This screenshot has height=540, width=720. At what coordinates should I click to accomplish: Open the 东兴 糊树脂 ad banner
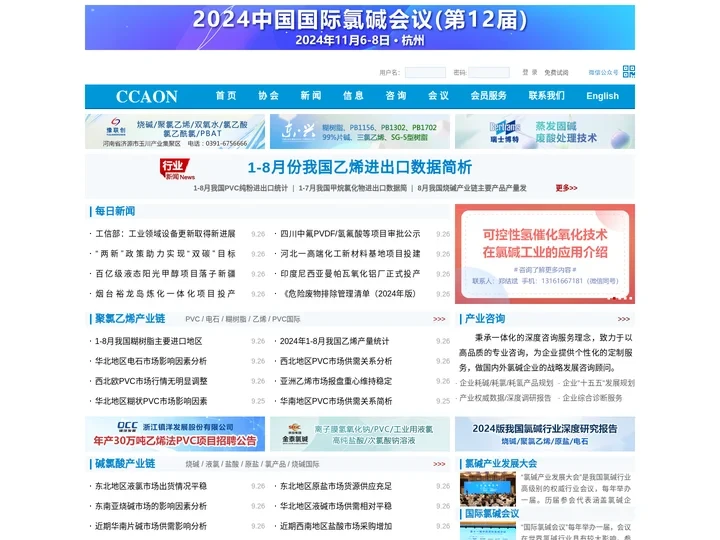tap(360, 131)
